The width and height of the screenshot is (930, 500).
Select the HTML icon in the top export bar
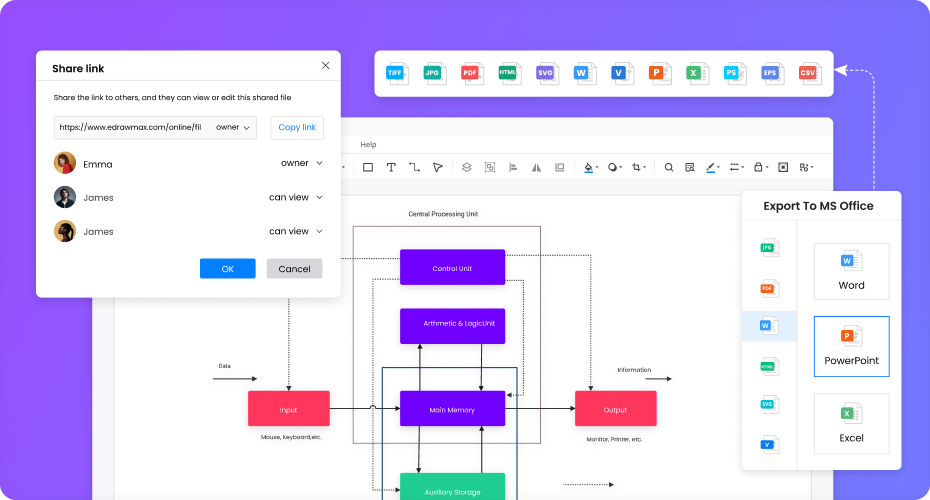tap(509, 73)
